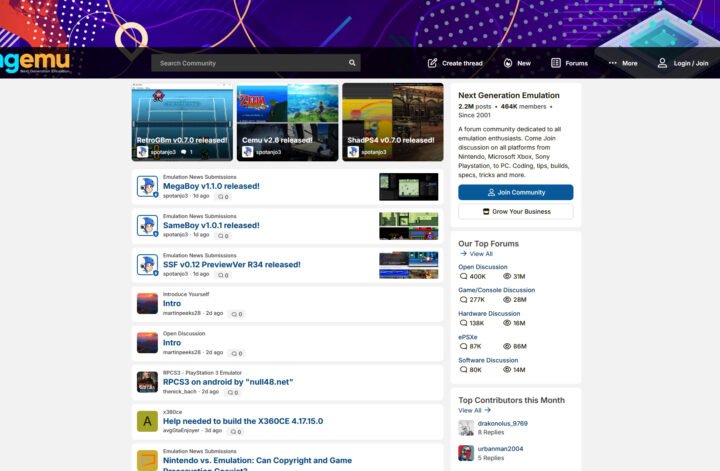Click the SameBoy thread preview thumbnail

coord(409,226)
